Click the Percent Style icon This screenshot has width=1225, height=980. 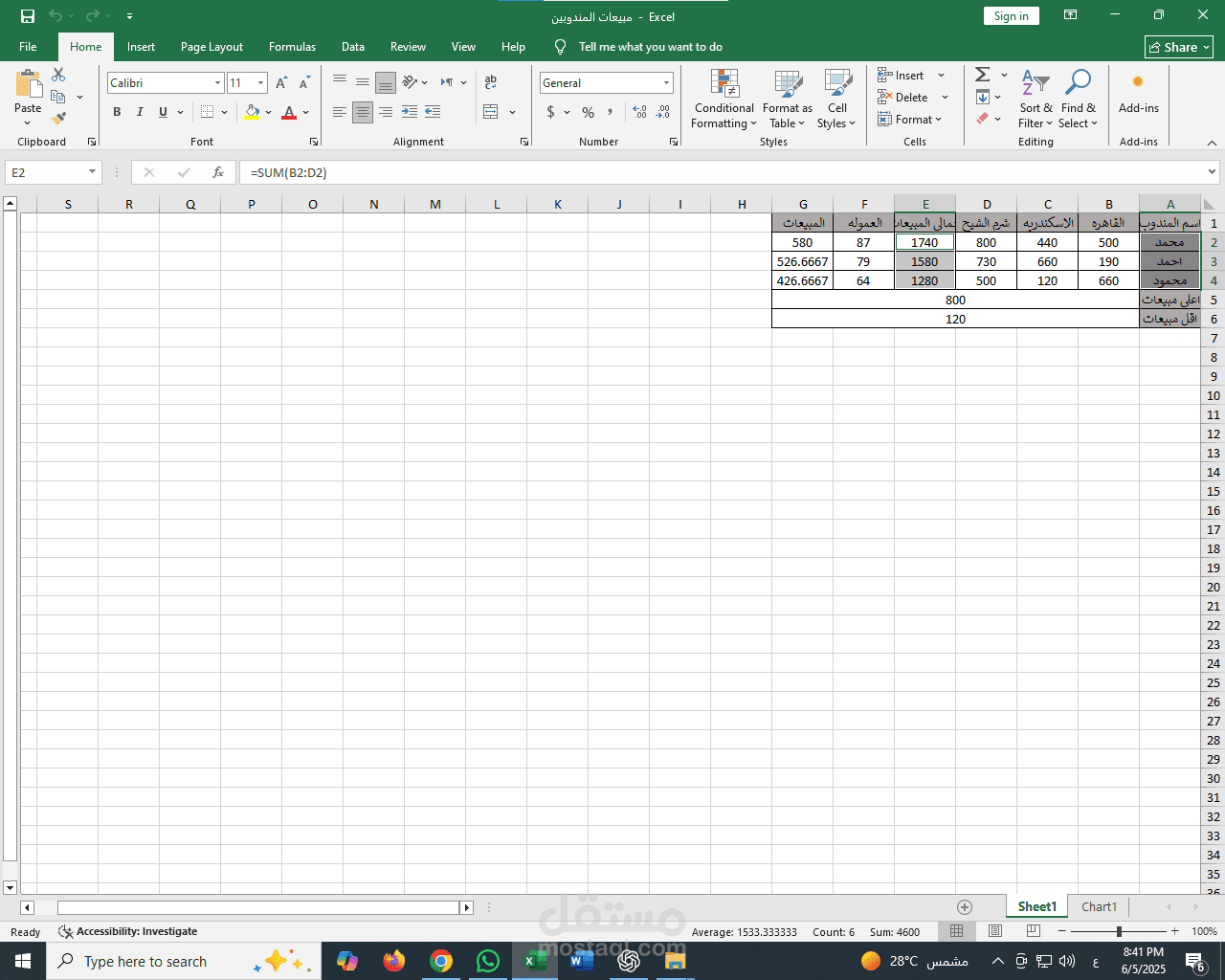[588, 112]
